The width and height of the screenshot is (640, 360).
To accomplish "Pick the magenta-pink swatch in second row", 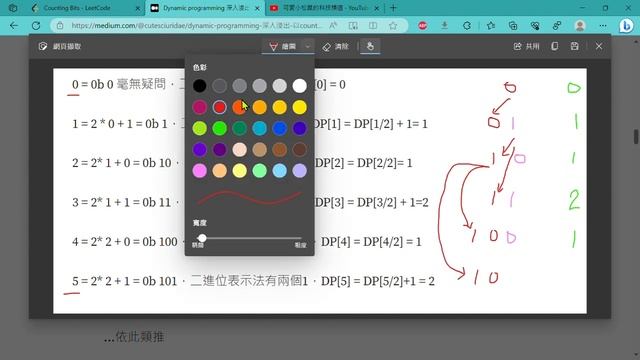I will pos(200,107).
